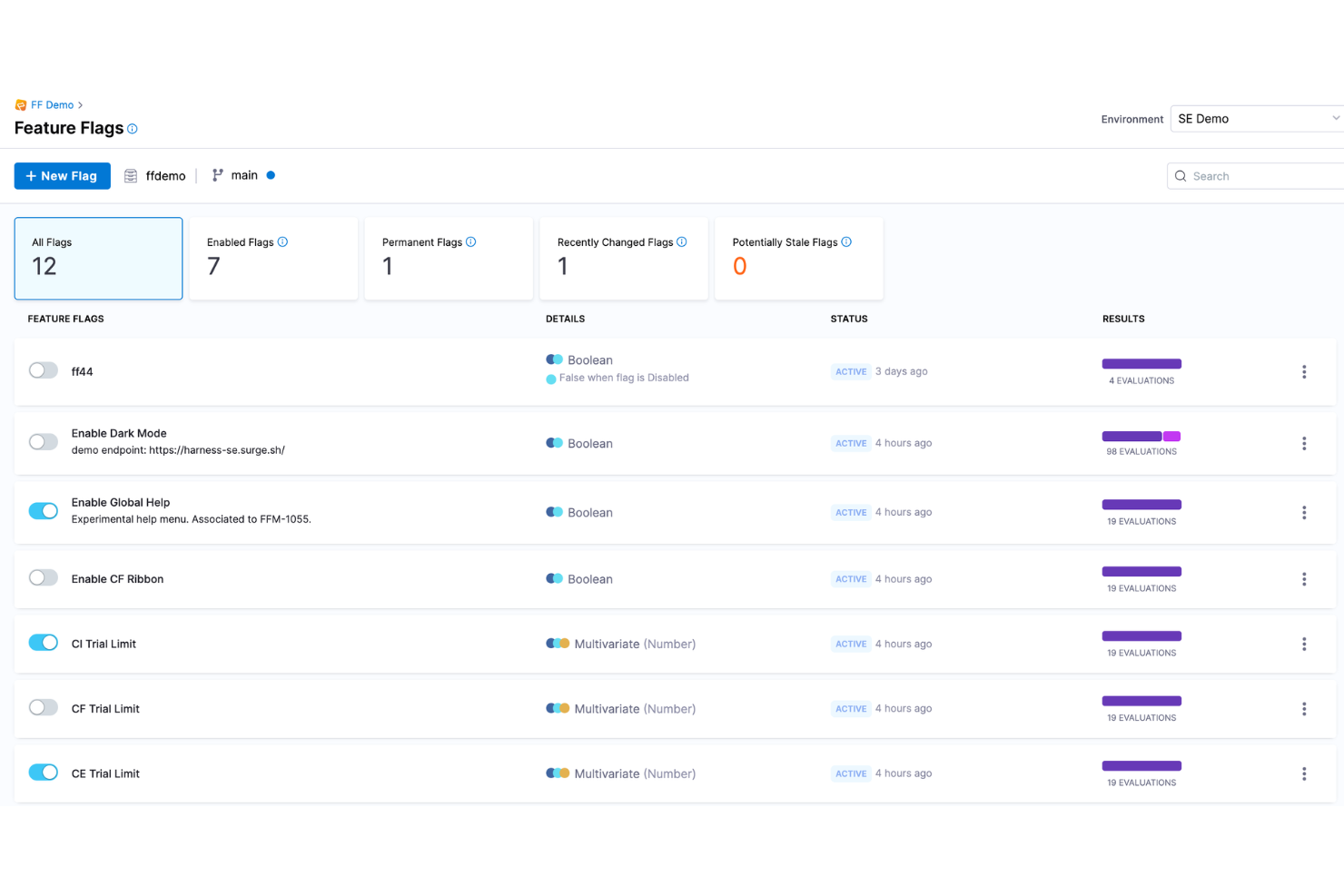Click "19 EVALUATIONS" for CF Trial Limit
Image resolution: width=1344 pixels, height=896 pixels.
tap(1141, 718)
